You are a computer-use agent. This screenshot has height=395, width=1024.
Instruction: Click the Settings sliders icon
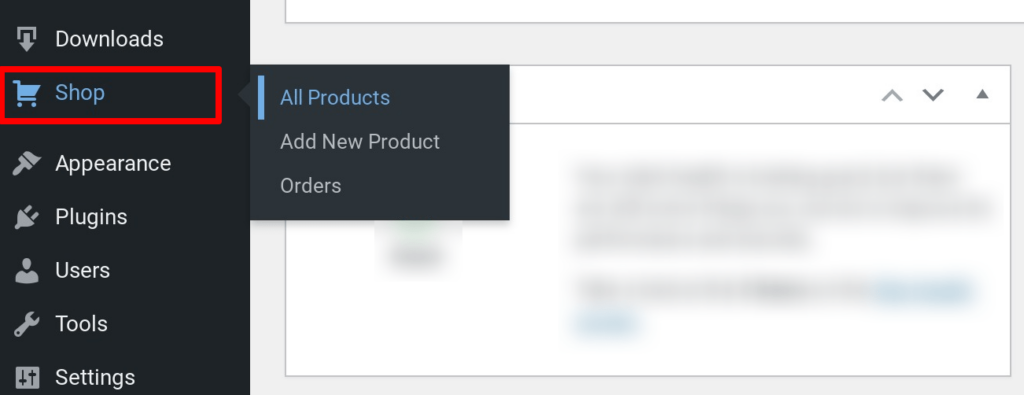[27, 377]
